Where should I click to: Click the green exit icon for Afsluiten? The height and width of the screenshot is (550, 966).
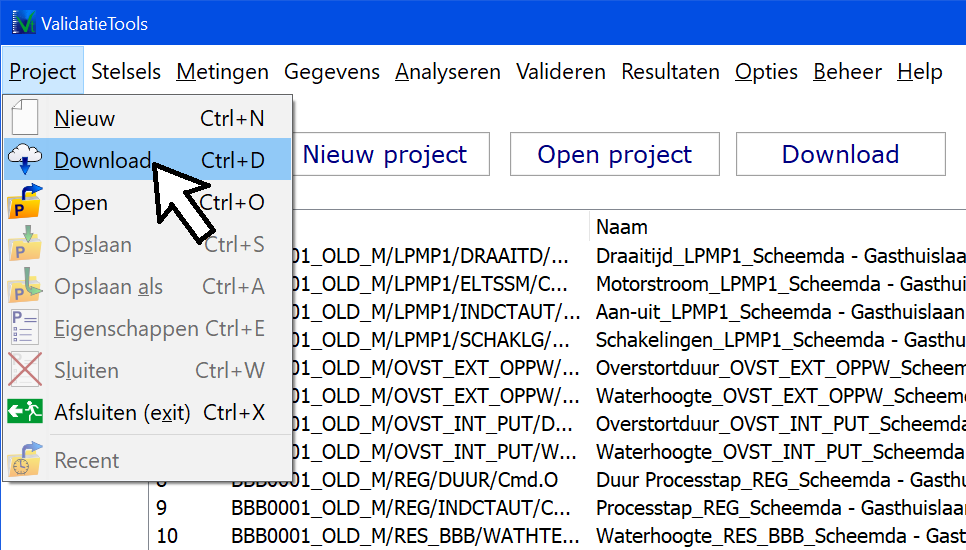click(25, 412)
